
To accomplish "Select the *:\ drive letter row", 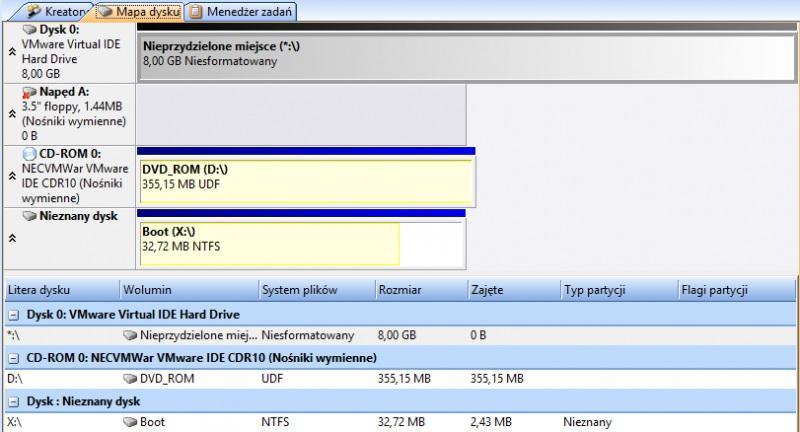I will (400, 336).
